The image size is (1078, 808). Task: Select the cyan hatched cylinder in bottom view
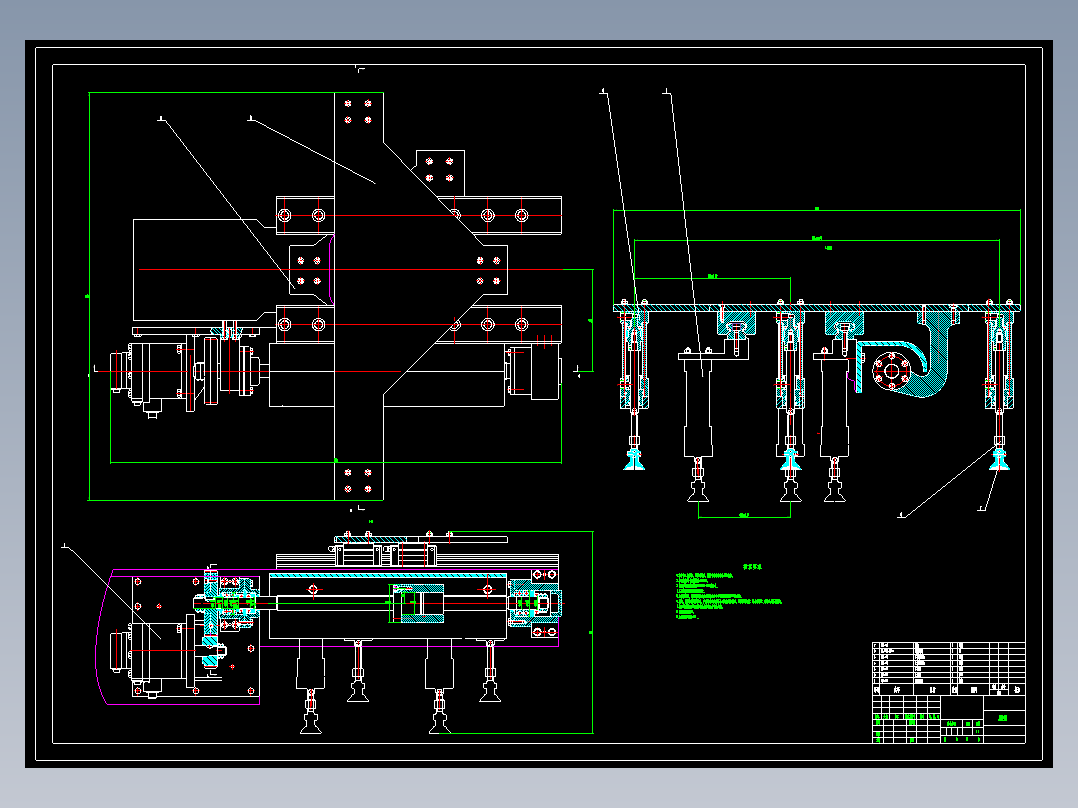417,603
